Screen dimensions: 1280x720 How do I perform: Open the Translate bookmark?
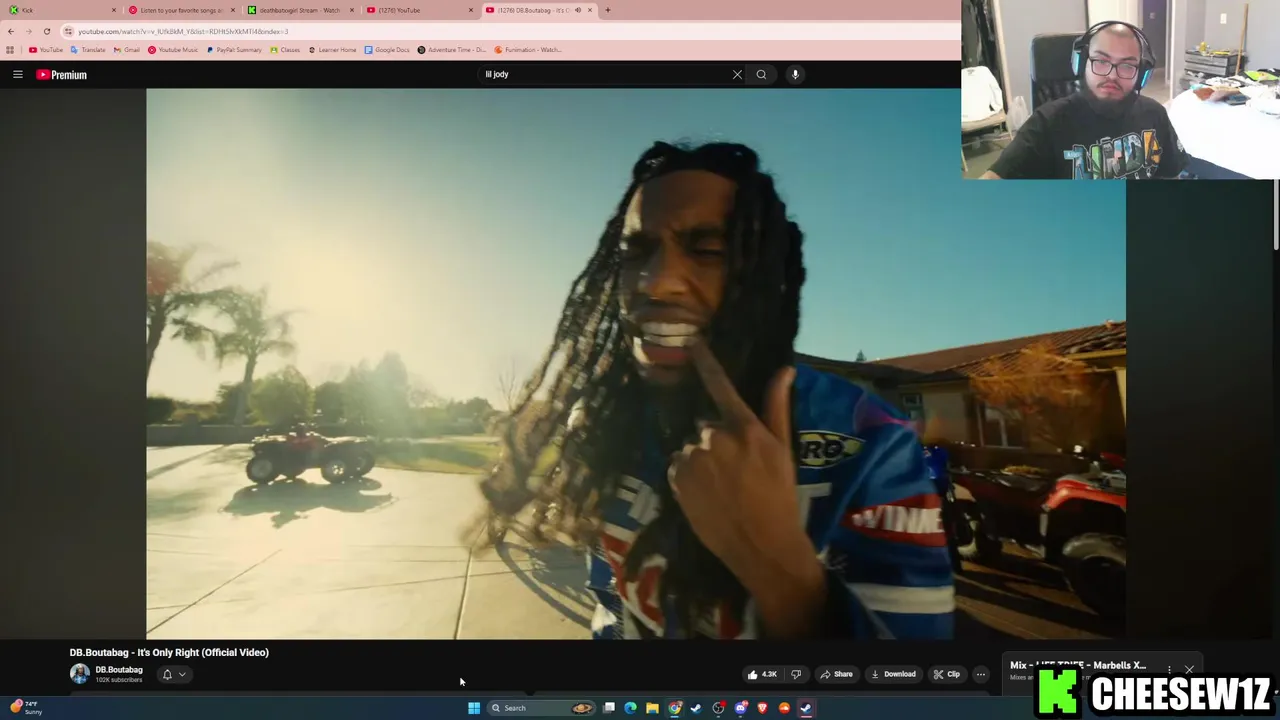pyautogui.click(x=88, y=49)
